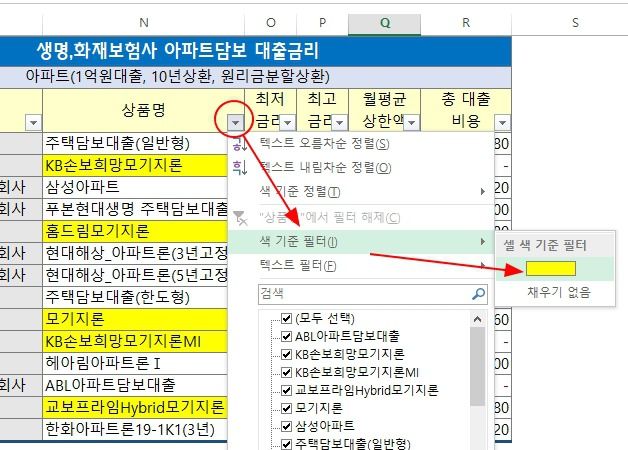Uncheck ABL아파트담보대출 in filter list
628x450 pixels.
click(286, 336)
